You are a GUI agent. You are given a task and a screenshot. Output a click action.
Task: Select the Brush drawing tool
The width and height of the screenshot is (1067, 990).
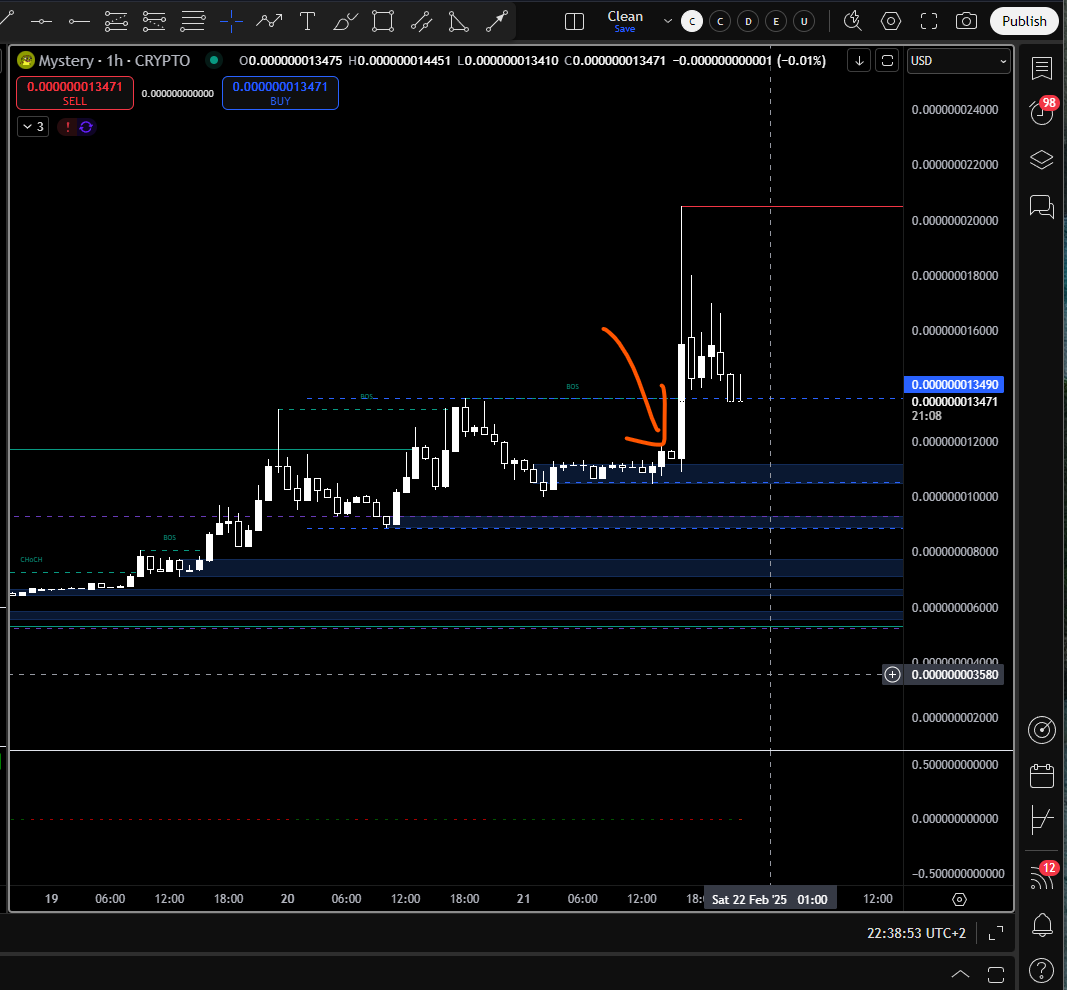point(345,22)
